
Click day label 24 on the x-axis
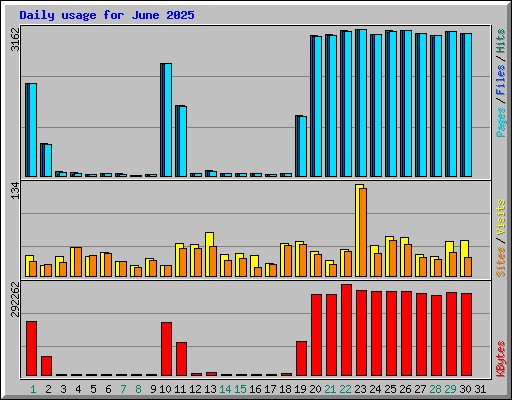pos(375,389)
